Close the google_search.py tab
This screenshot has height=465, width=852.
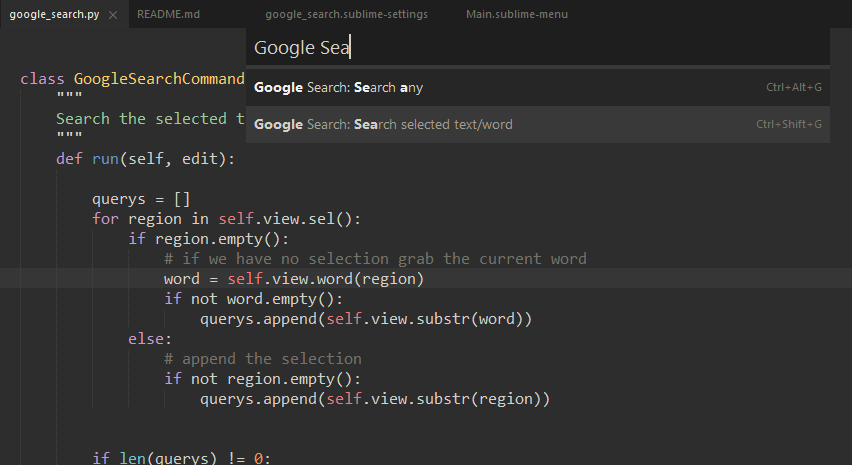click(113, 15)
